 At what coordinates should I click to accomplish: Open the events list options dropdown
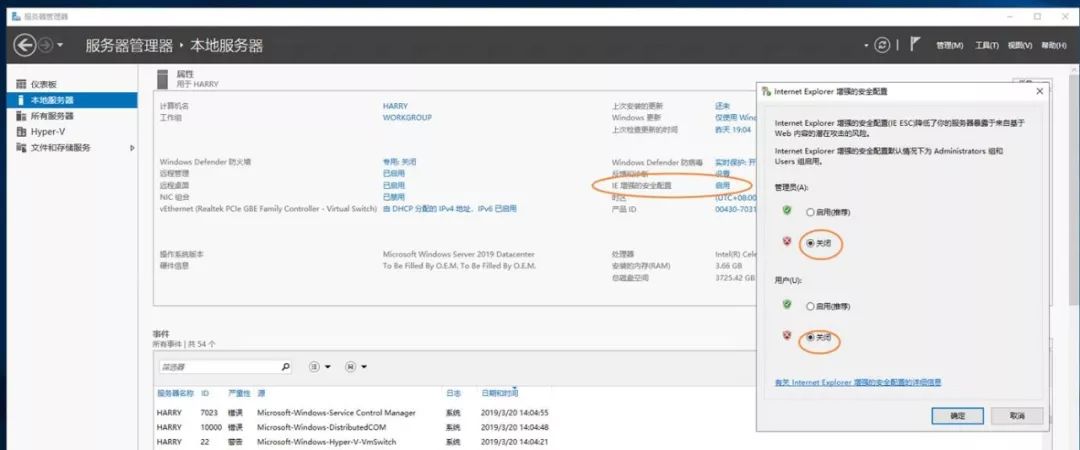(320, 367)
